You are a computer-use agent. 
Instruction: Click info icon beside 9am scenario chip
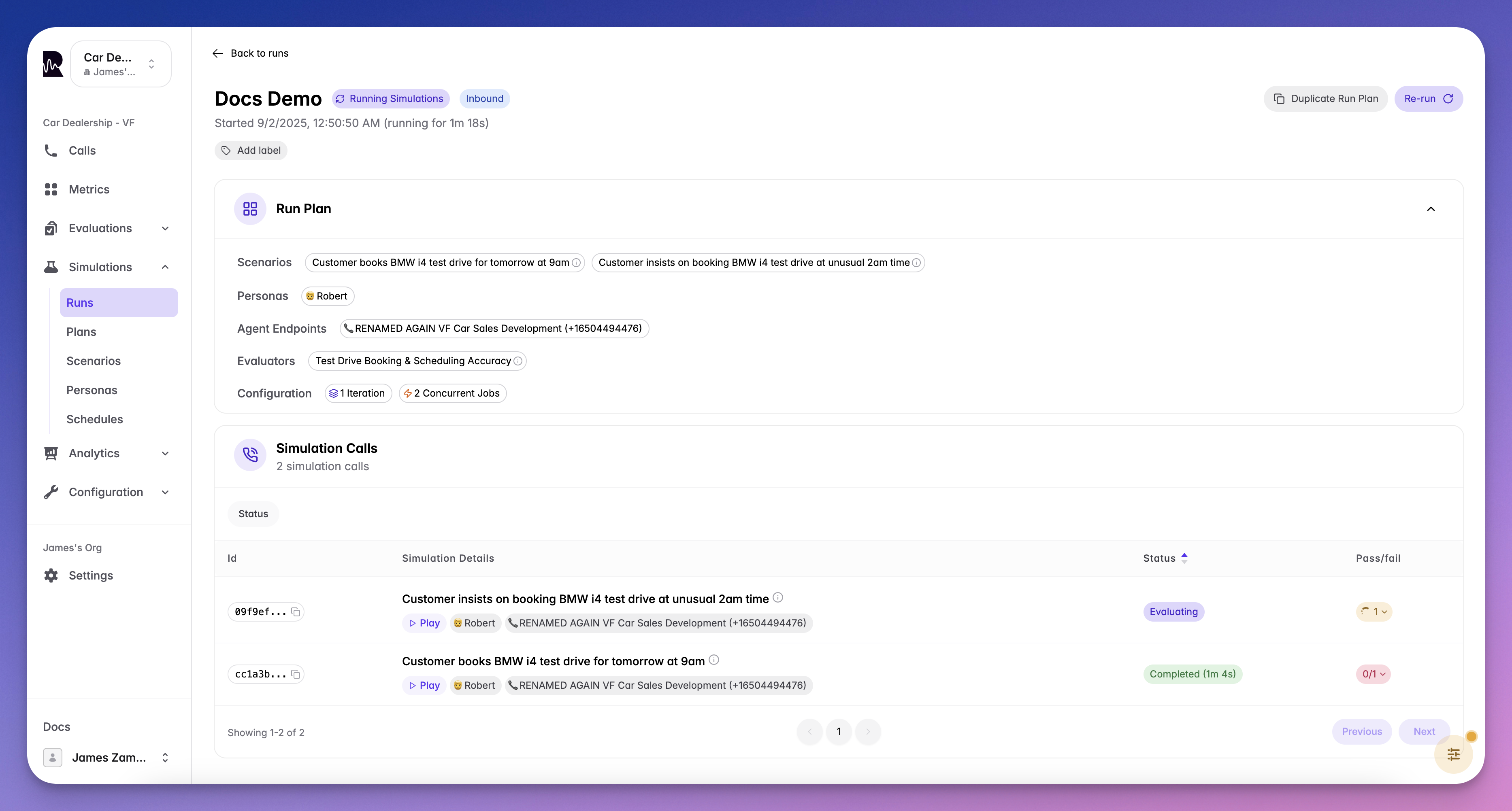coord(576,263)
